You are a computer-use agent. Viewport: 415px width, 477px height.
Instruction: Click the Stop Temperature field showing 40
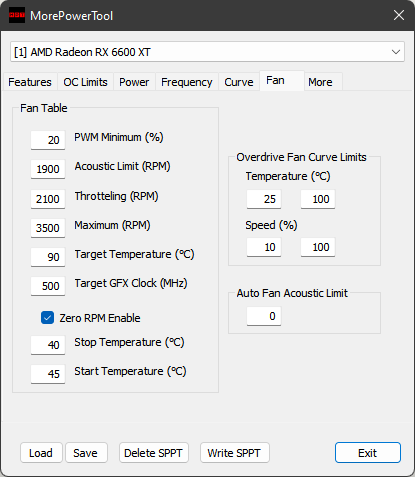pos(48,345)
